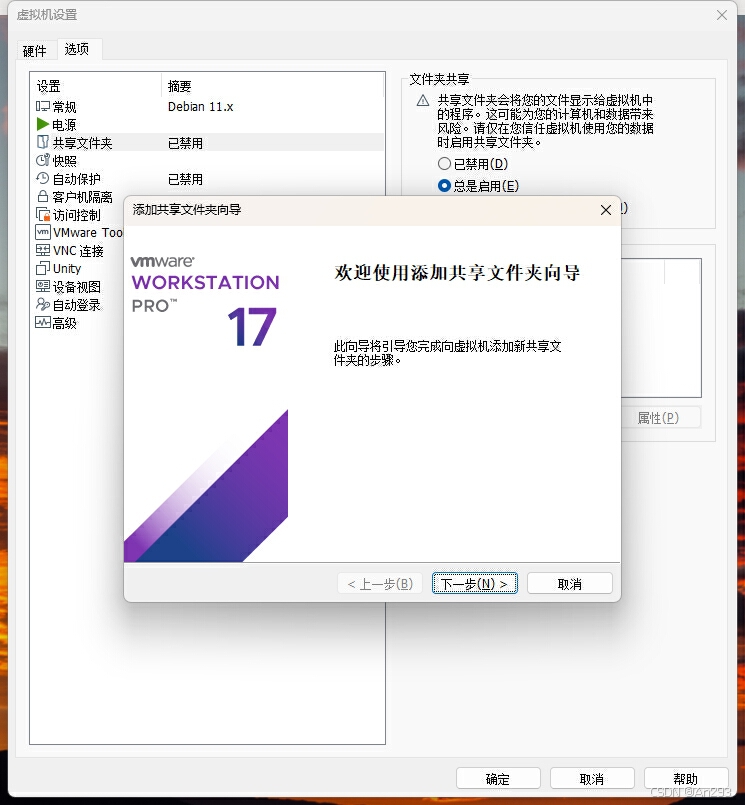Select the 设备视图 setting label
The height and width of the screenshot is (805, 745).
pyautogui.click(x=77, y=286)
